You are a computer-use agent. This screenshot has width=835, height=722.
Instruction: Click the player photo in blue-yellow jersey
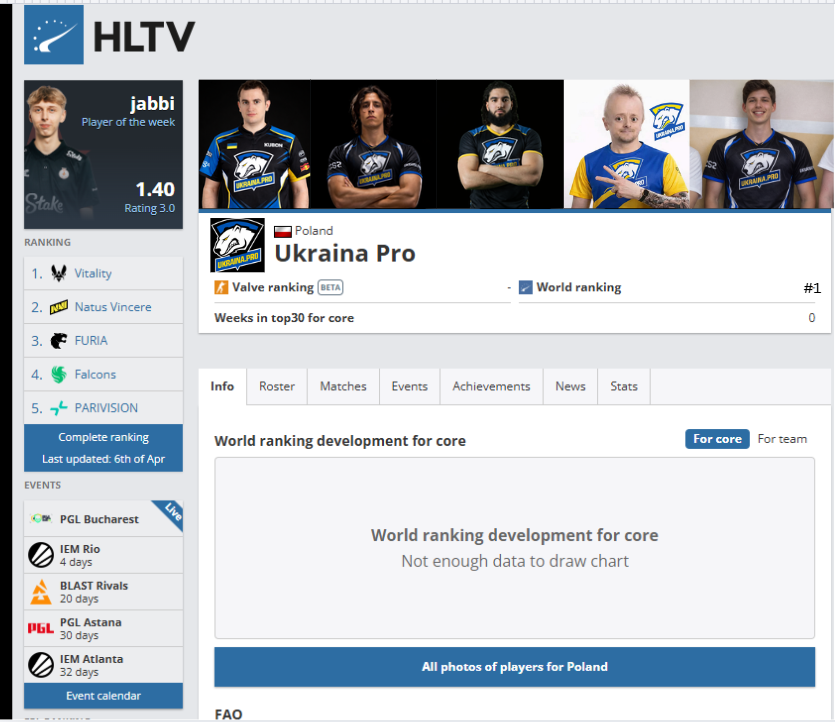[627, 144]
